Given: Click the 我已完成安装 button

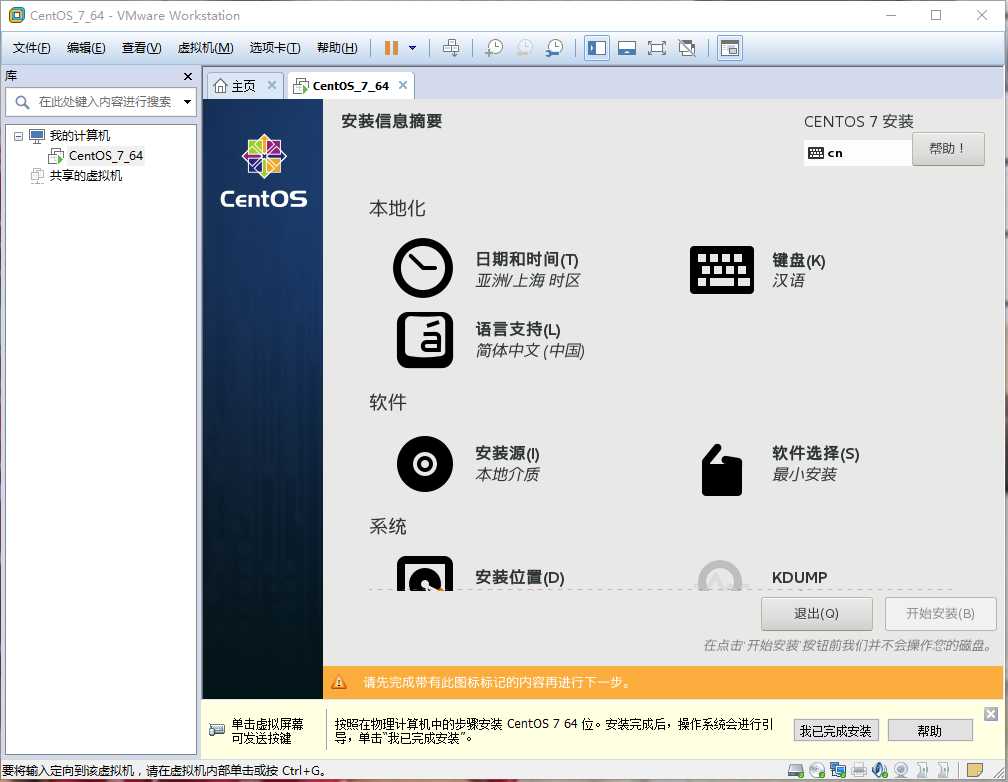Looking at the screenshot, I should (836, 731).
